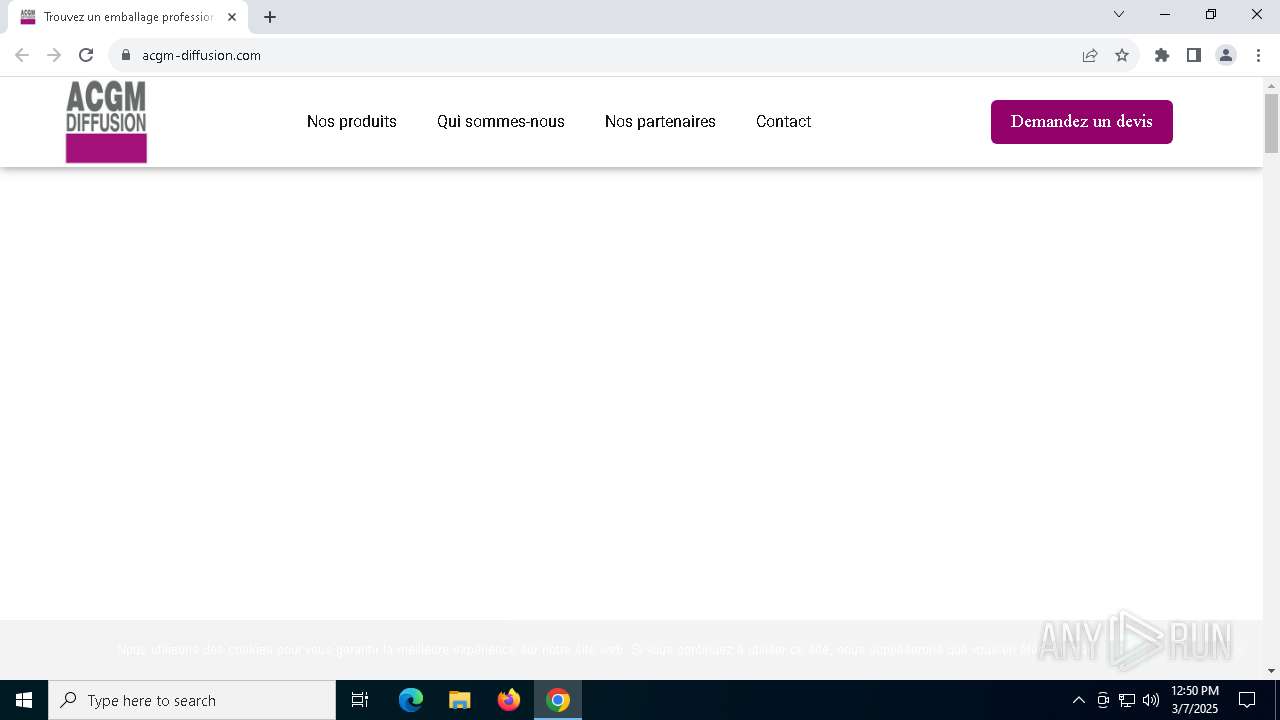Click Demandez un devis button

[1082, 122]
